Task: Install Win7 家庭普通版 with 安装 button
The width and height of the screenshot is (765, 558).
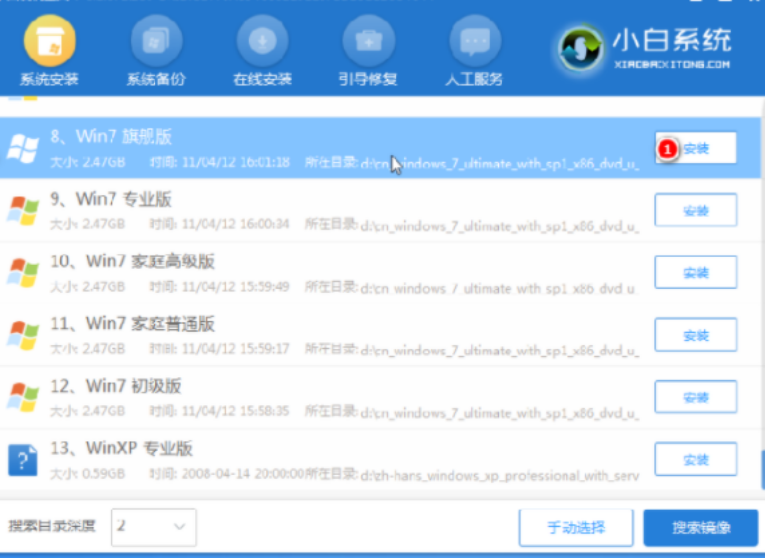Action: point(696,335)
